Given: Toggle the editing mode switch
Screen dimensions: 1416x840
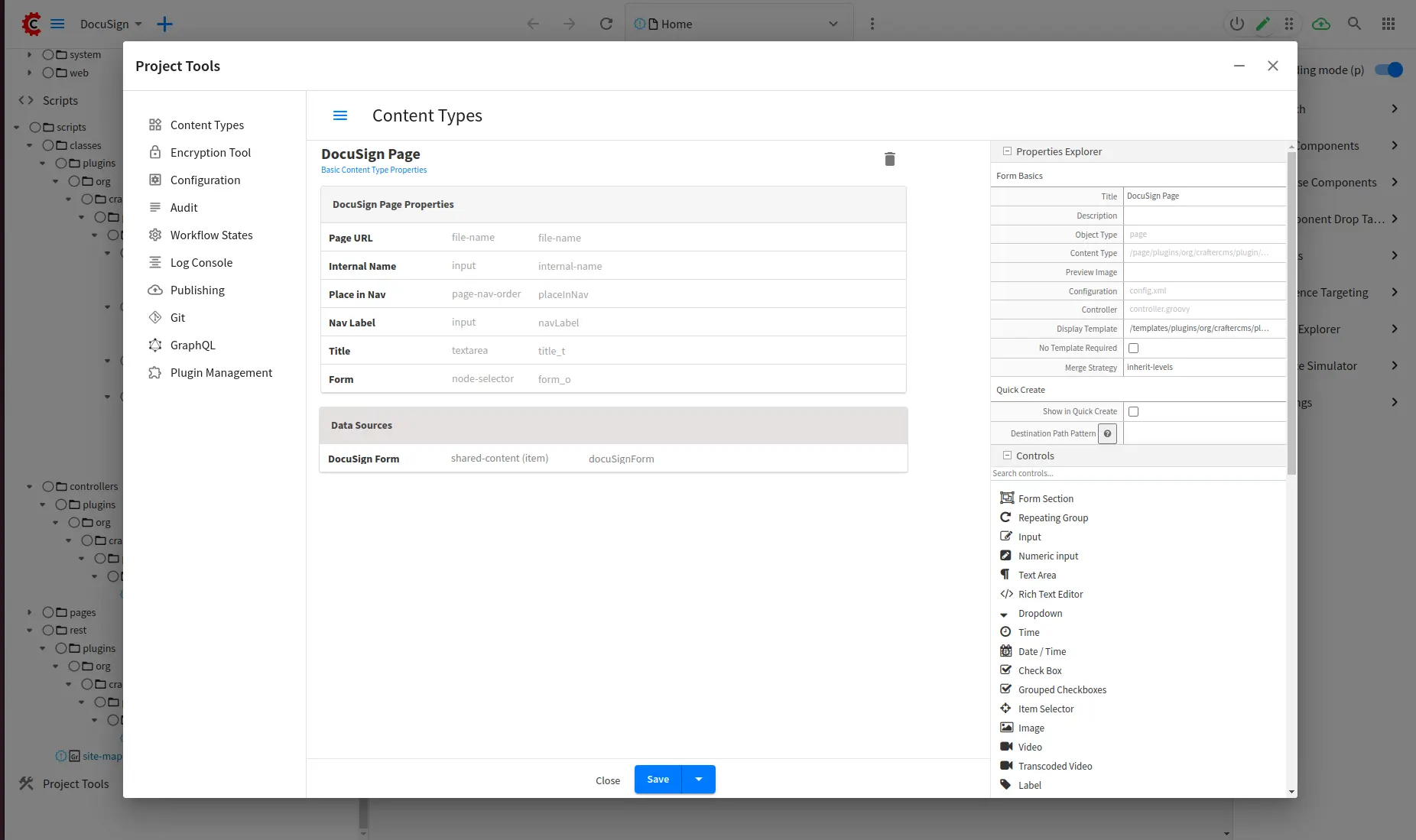Looking at the screenshot, I should [1388, 70].
